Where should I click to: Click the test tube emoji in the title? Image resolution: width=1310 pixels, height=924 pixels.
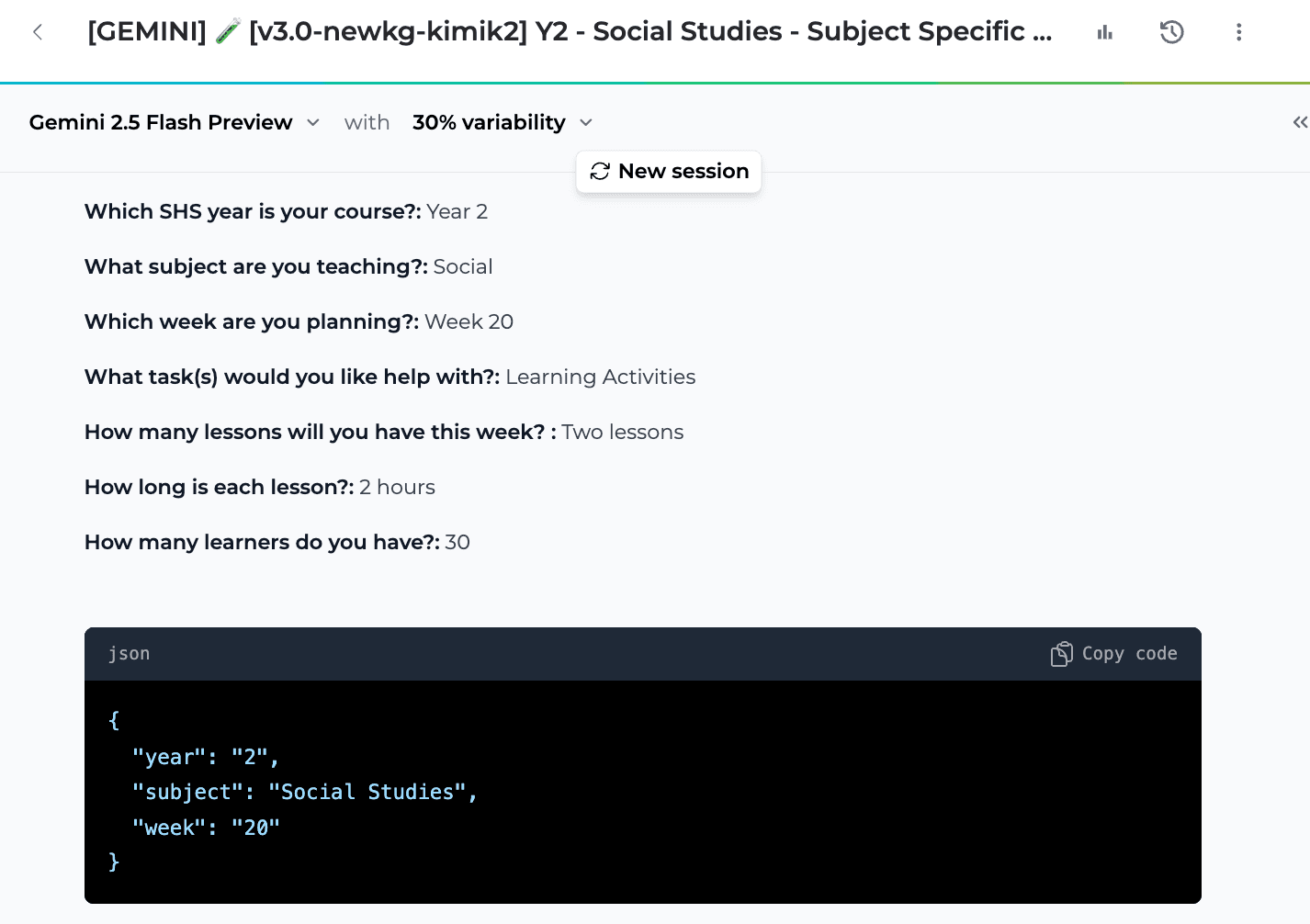tap(225, 30)
